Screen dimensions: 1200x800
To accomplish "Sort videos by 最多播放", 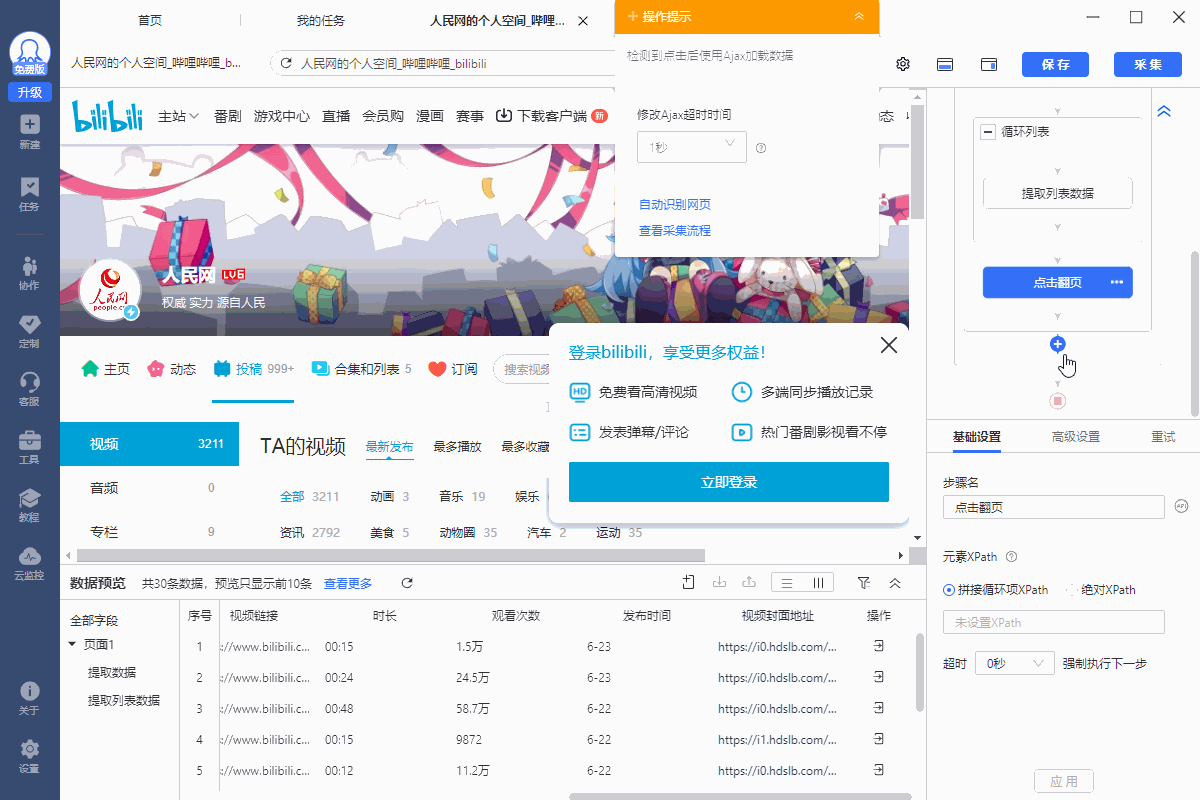I will pyautogui.click(x=457, y=447).
